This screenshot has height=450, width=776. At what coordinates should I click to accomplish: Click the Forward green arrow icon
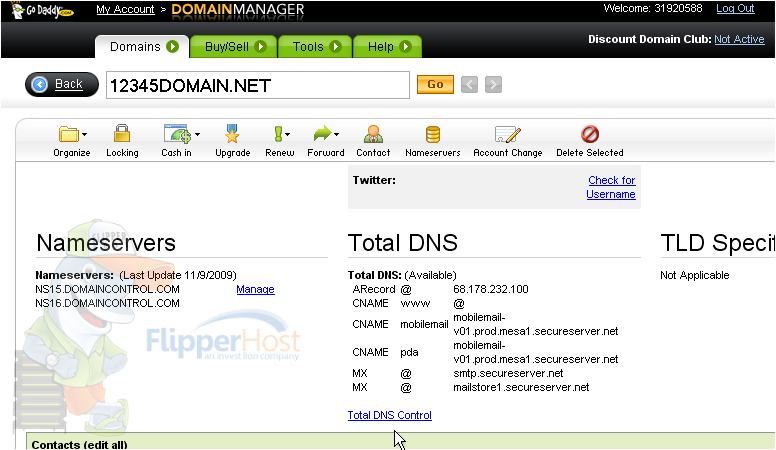[x=323, y=134]
